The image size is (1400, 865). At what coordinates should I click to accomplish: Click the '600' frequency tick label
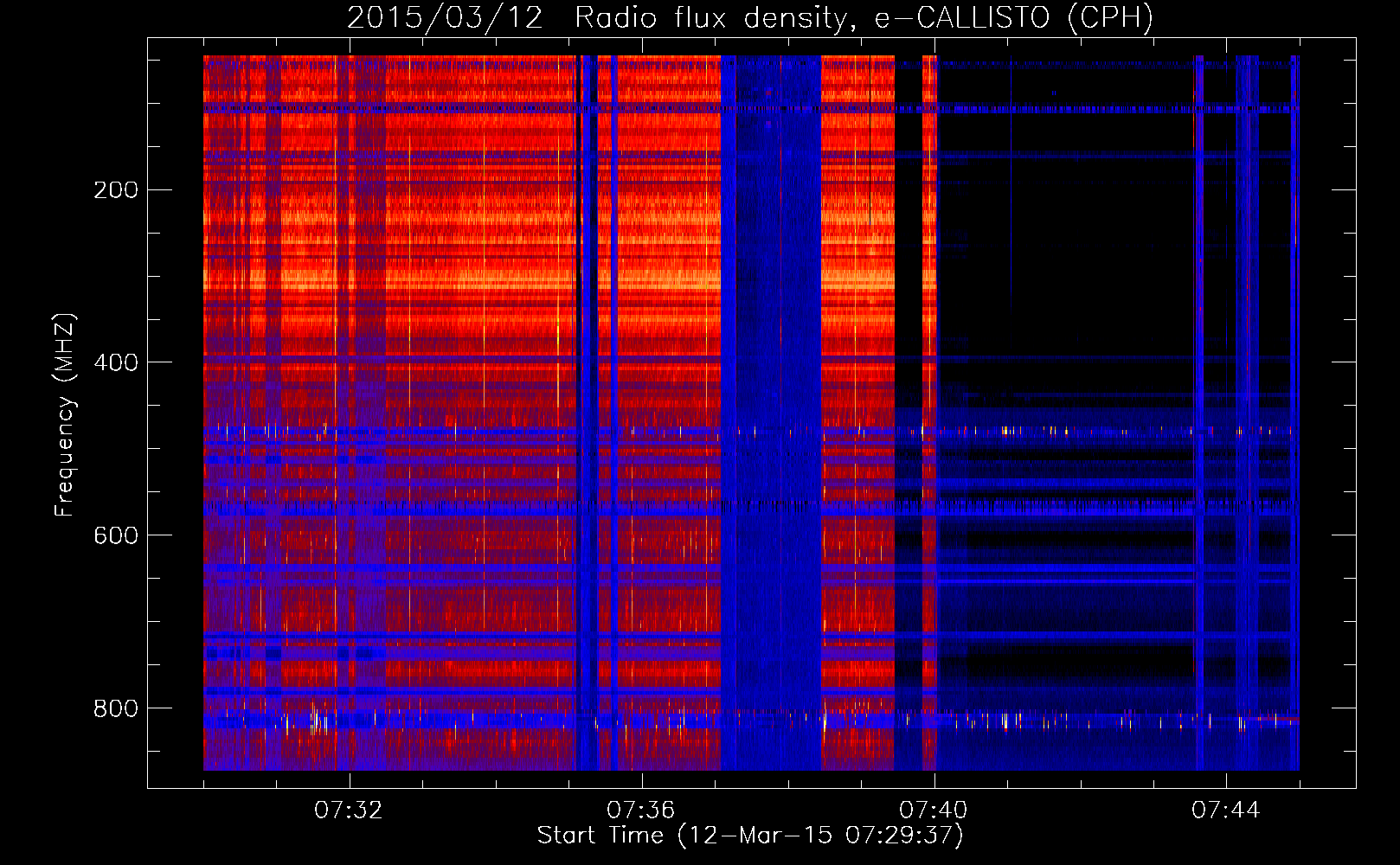(x=116, y=535)
